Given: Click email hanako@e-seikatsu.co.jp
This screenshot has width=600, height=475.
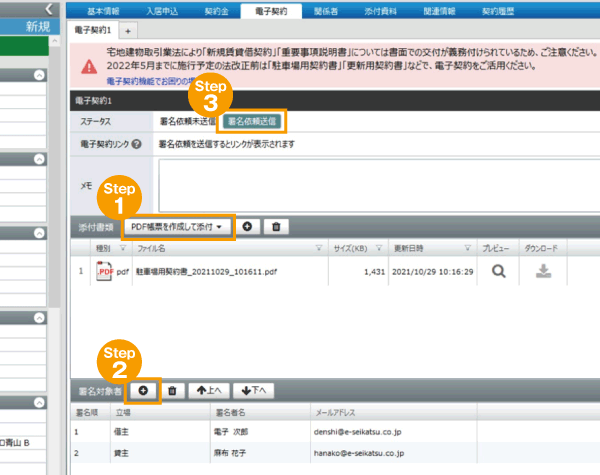Looking at the screenshot, I should (359, 453).
